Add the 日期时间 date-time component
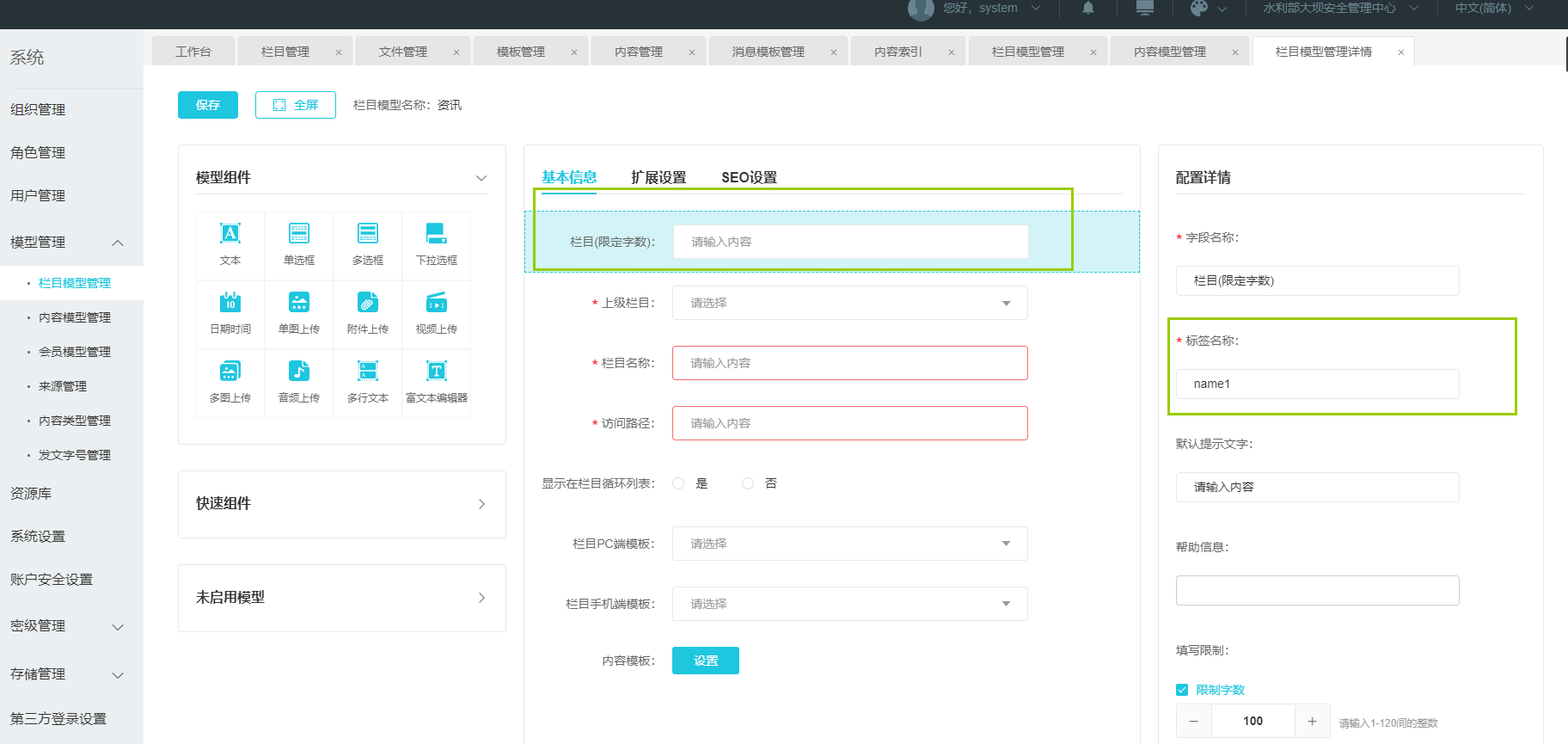This screenshot has height=744, width=1568. coord(230,303)
